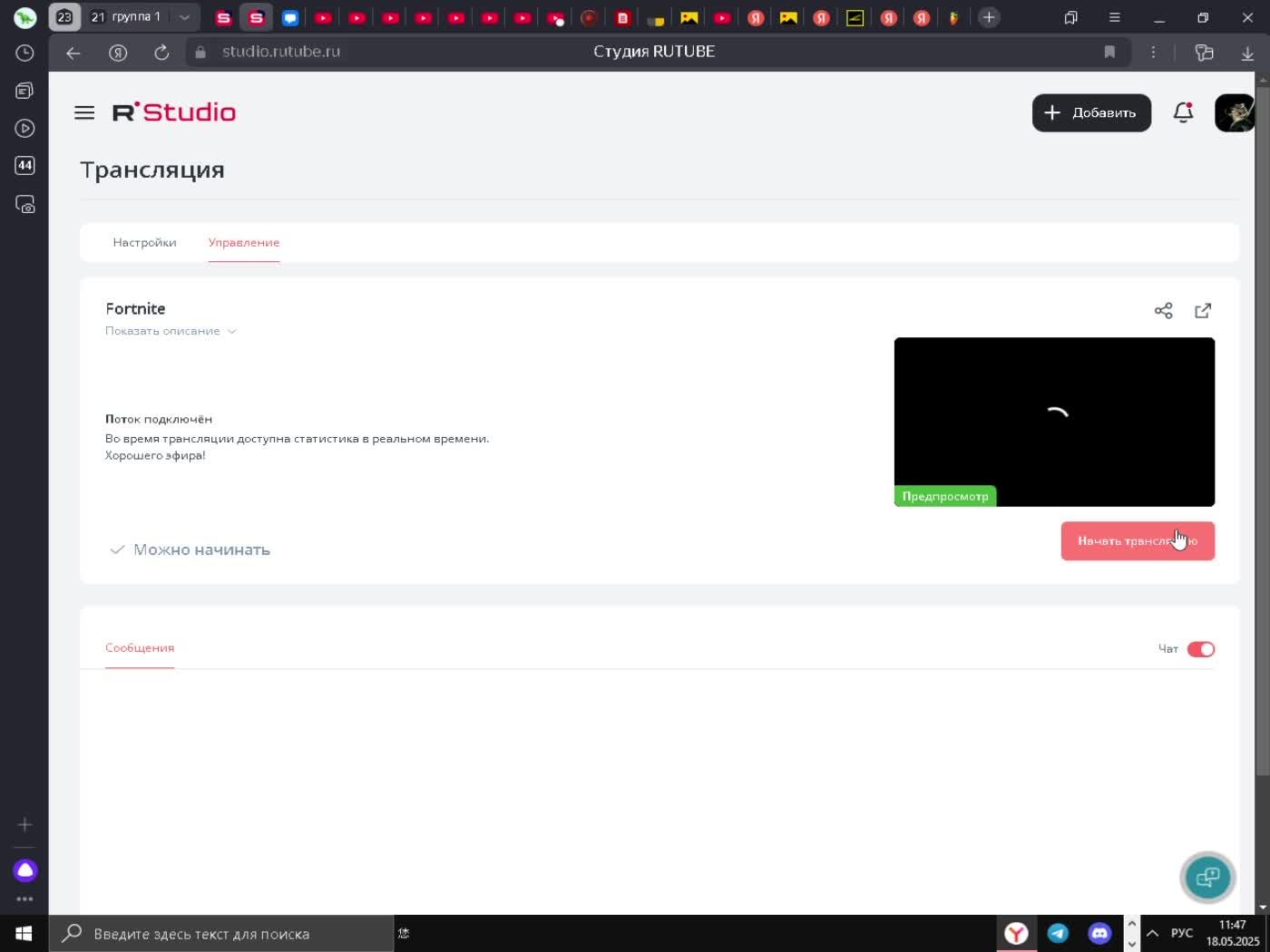Open Telegram from the taskbar

point(1058,933)
